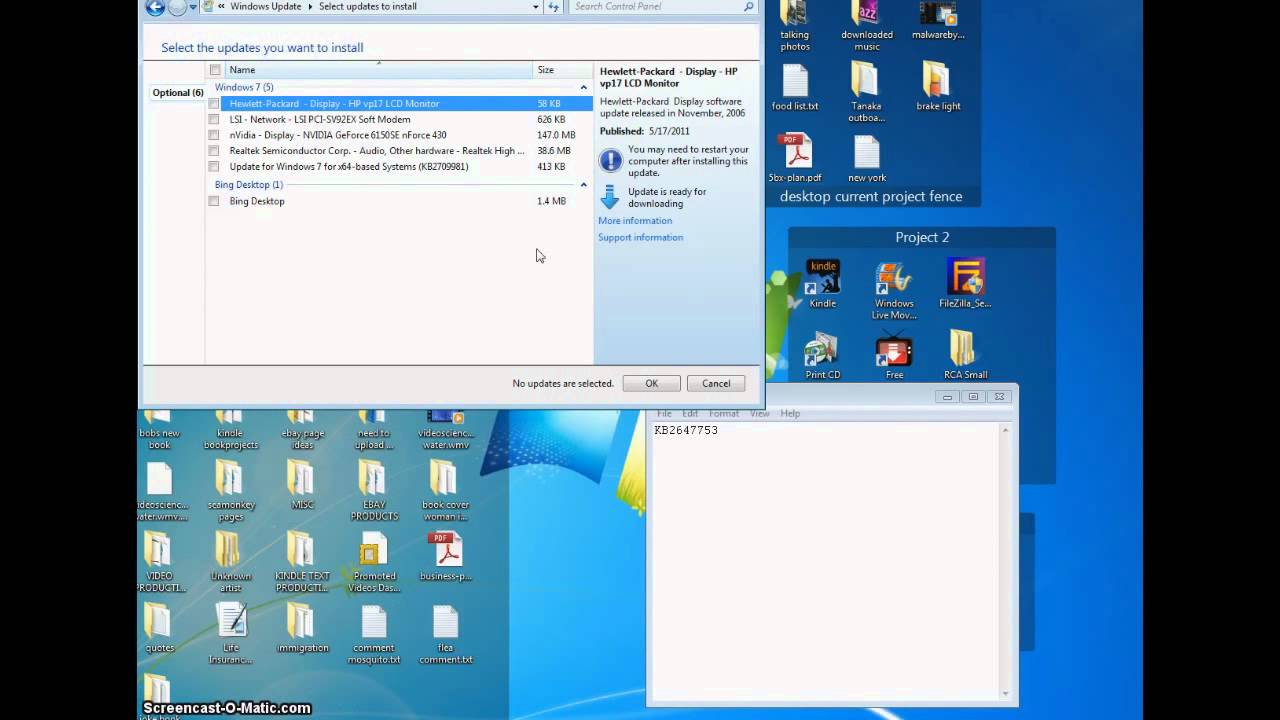Viewport: 1280px width, 720px height.
Task: Check the Bing Desktop update checkbox
Action: click(214, 201)
